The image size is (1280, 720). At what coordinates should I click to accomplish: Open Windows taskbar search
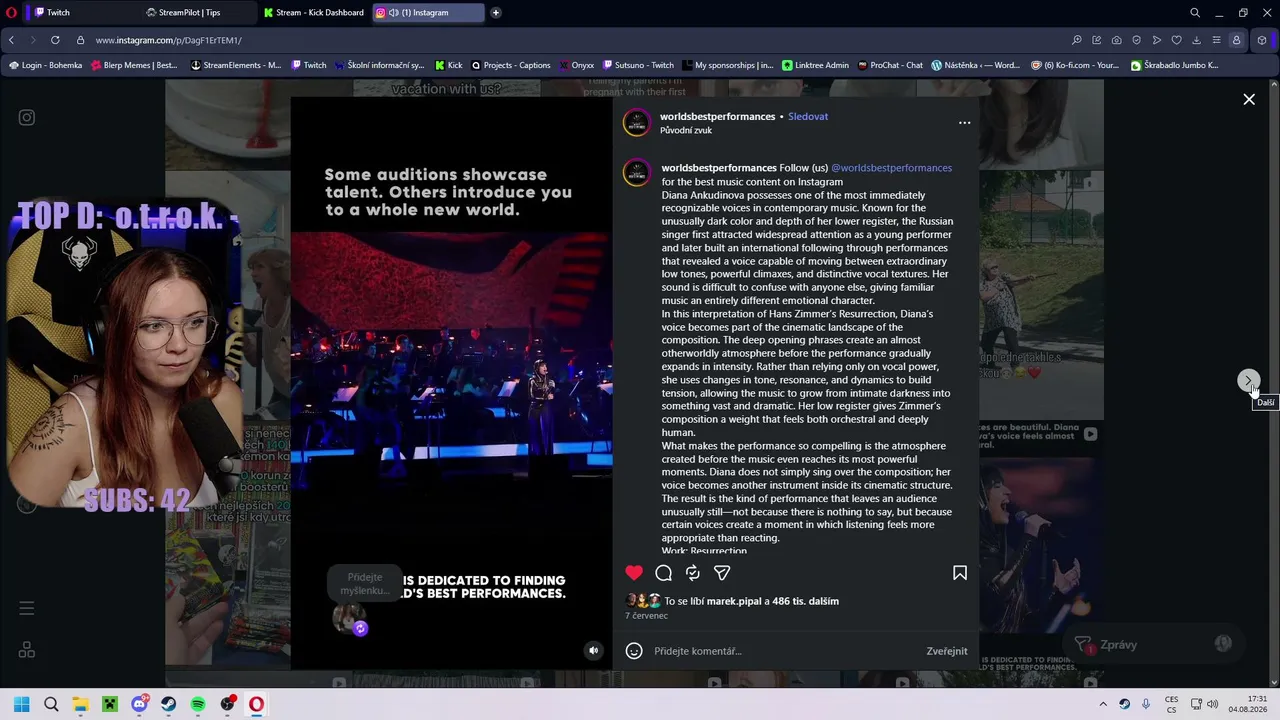[51, 704]
